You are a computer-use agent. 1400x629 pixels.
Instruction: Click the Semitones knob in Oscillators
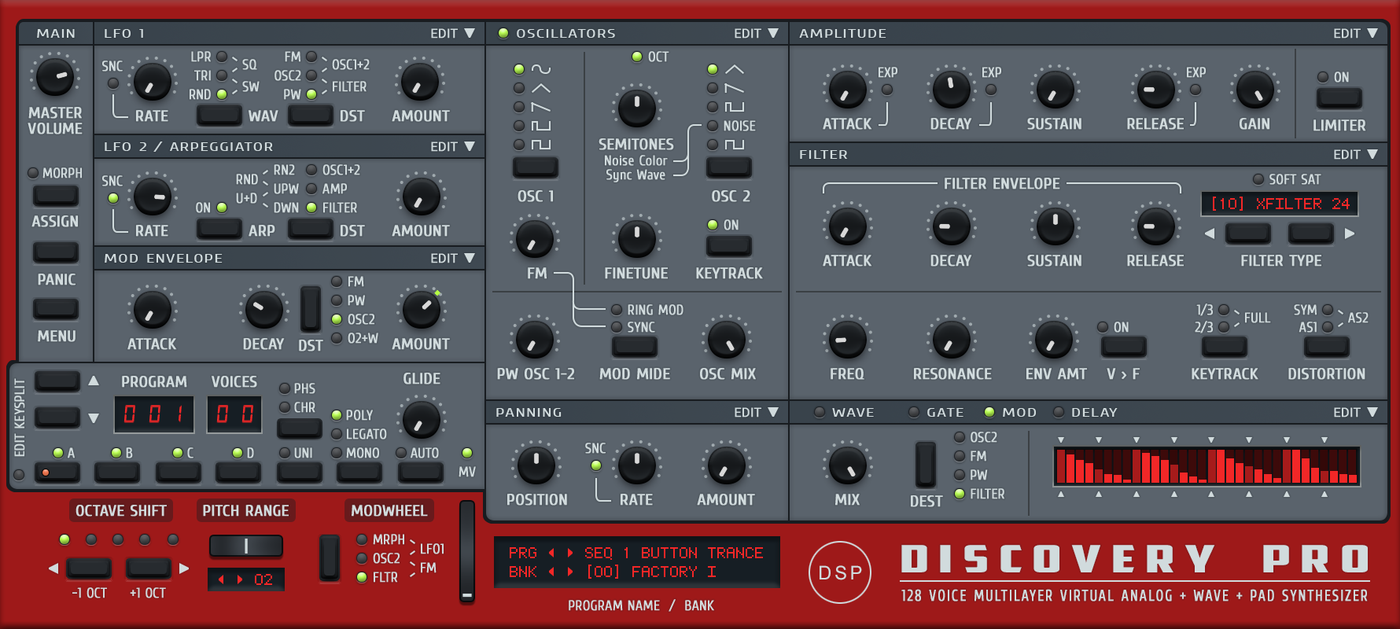pos(636,107)
